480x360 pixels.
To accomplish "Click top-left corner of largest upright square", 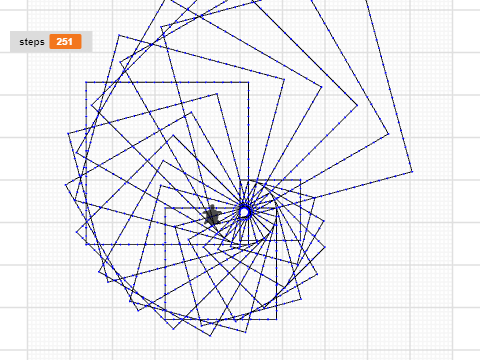I will 86,82.
